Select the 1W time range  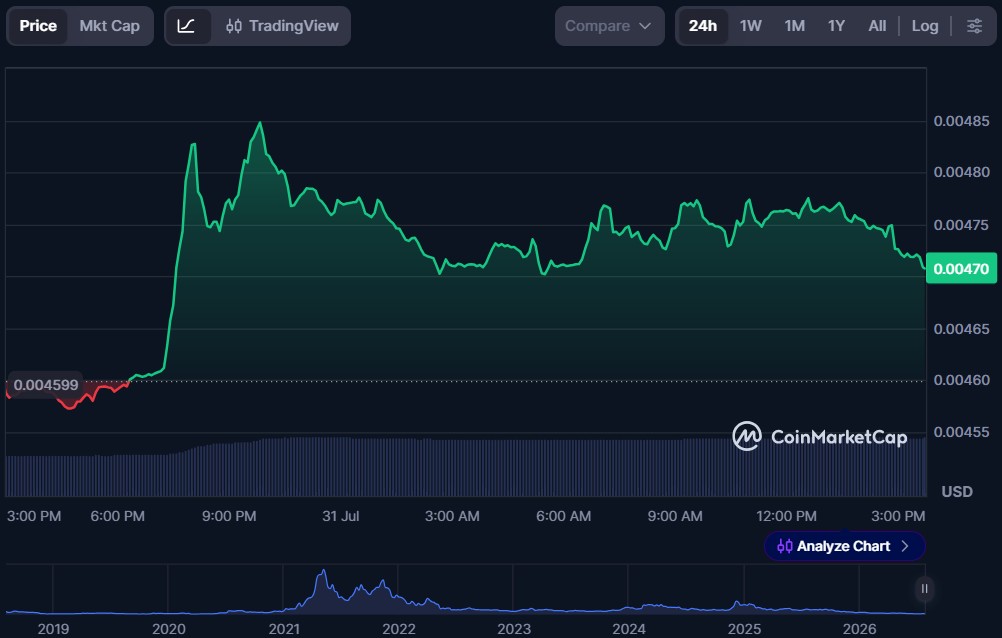click(750, 26)
